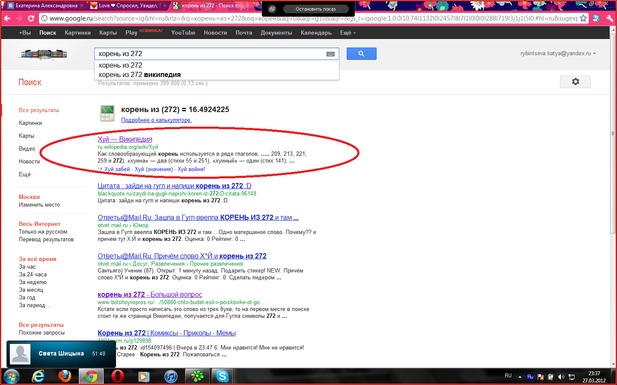Open YouTube in the top black bar
Viewport: 617px width, 385px height.
183,33
